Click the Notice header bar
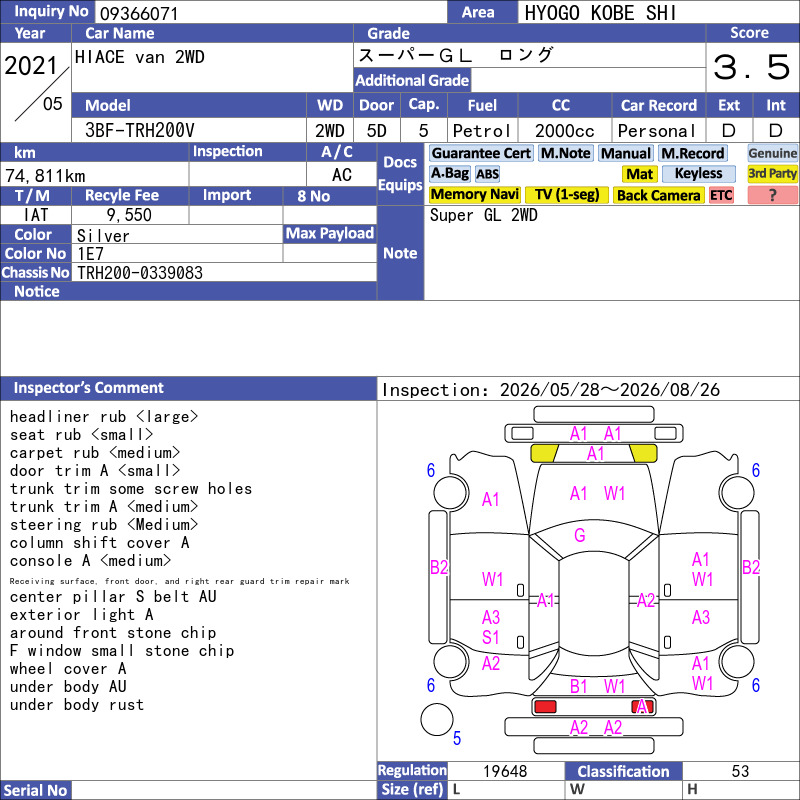Screen dimensions: 800x800 188,291
